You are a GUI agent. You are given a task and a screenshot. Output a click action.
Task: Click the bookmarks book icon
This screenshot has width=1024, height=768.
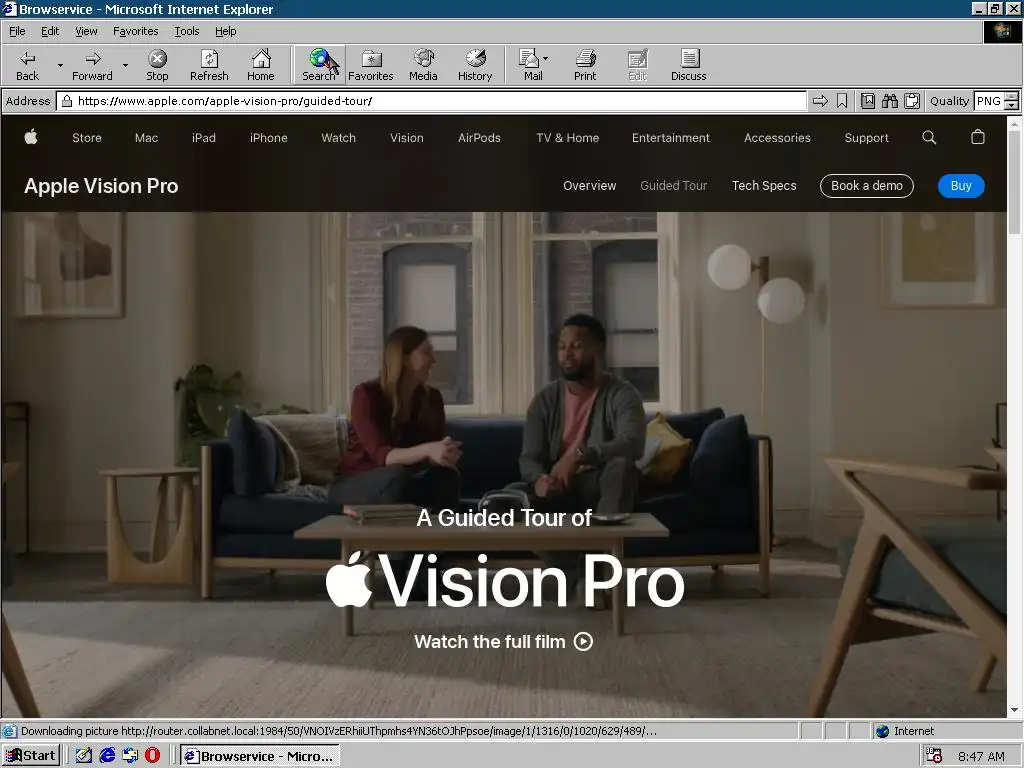coord(868,101)
